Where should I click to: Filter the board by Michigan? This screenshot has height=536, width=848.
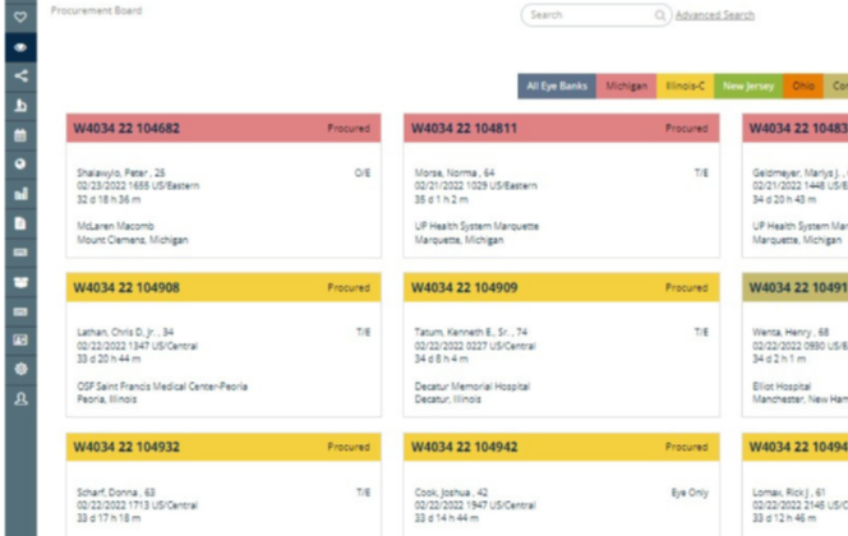(626, 87)
